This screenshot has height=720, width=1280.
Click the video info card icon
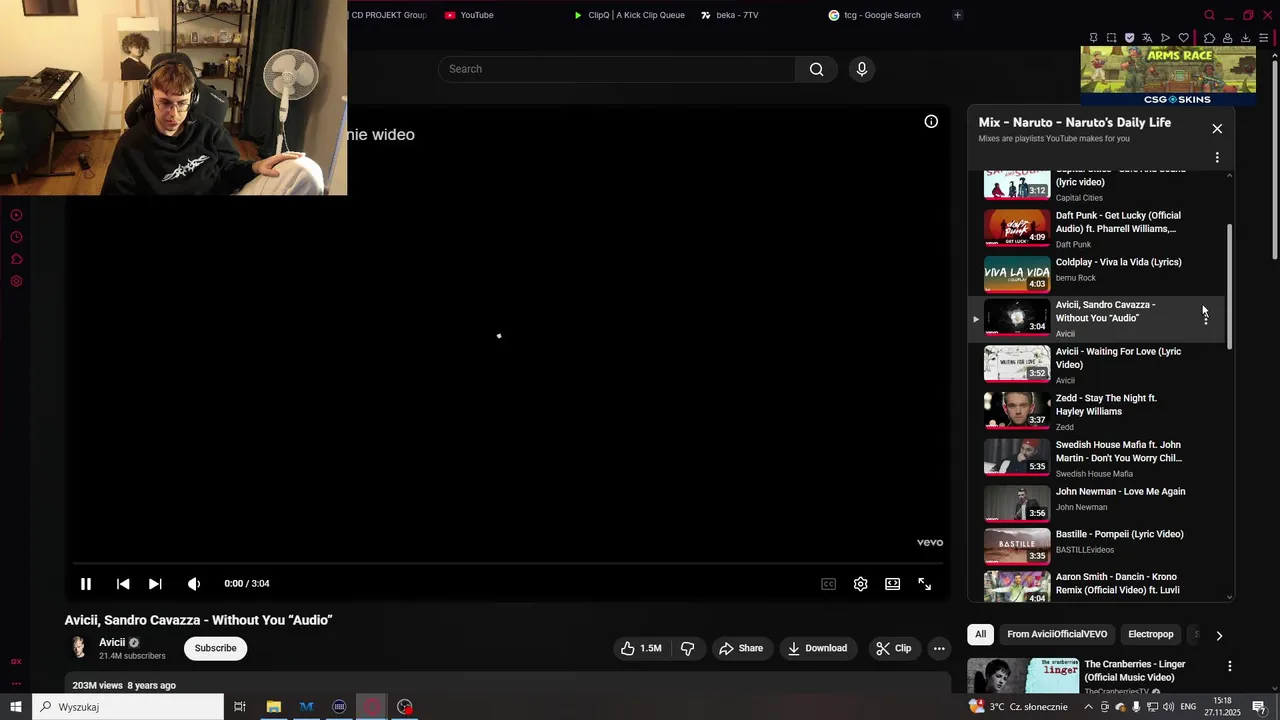(931, 122)
